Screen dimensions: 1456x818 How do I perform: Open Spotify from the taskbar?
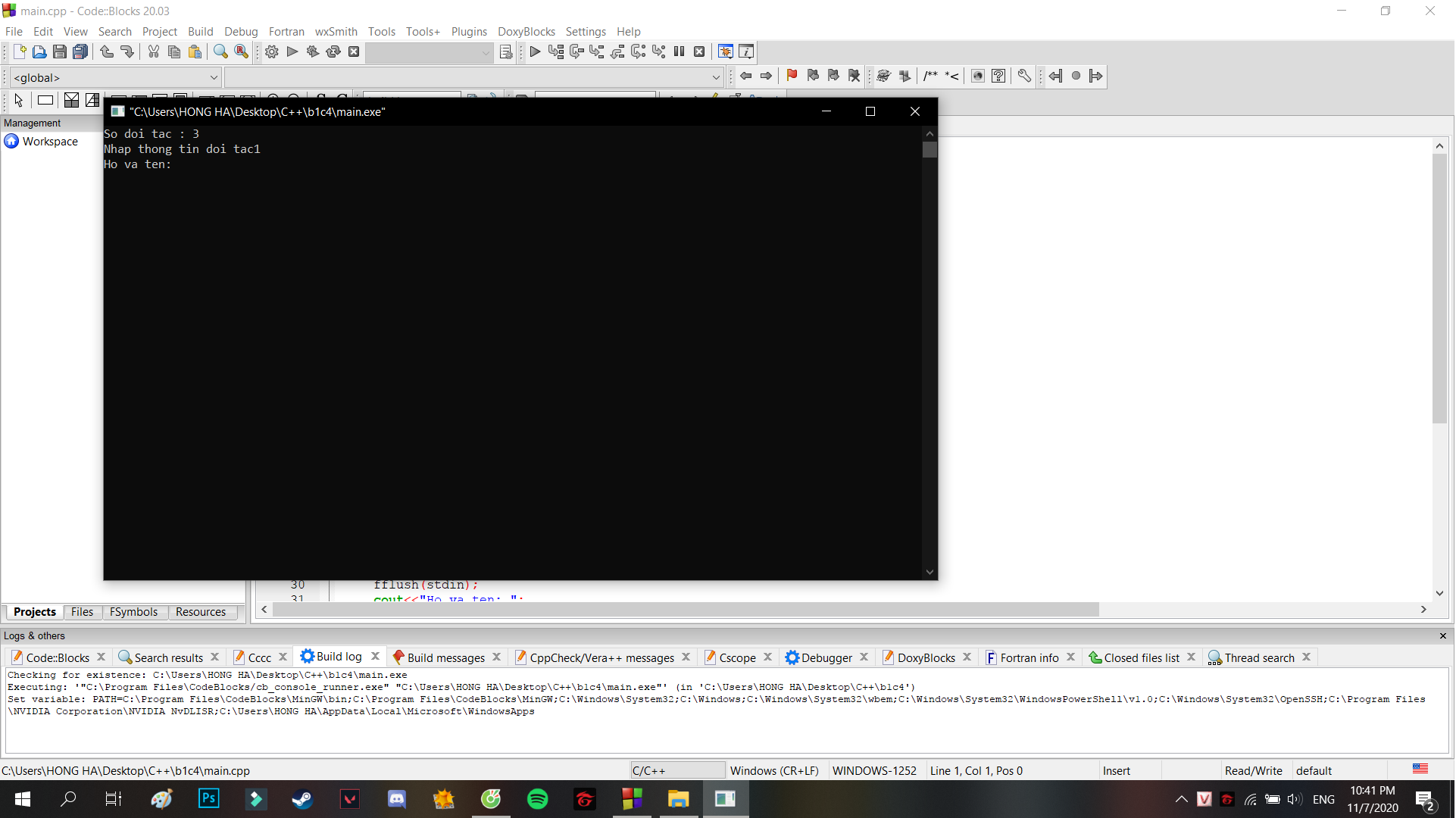[x=537, y=799]
